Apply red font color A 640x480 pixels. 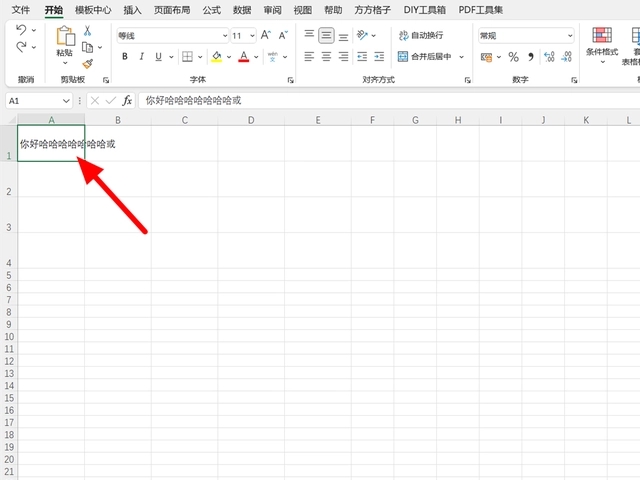tap(244, 57)
